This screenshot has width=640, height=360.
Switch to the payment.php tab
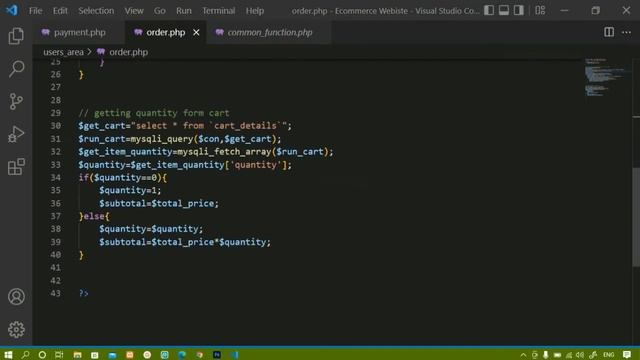79,32
